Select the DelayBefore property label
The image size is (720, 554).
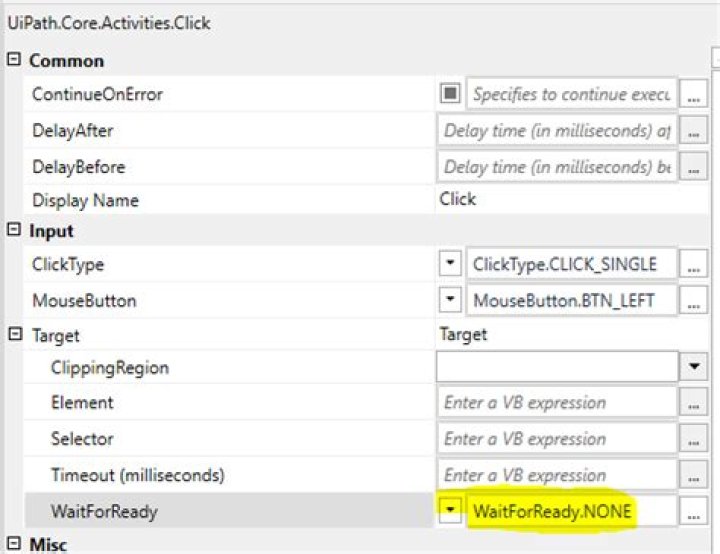[x=79, y=167]
